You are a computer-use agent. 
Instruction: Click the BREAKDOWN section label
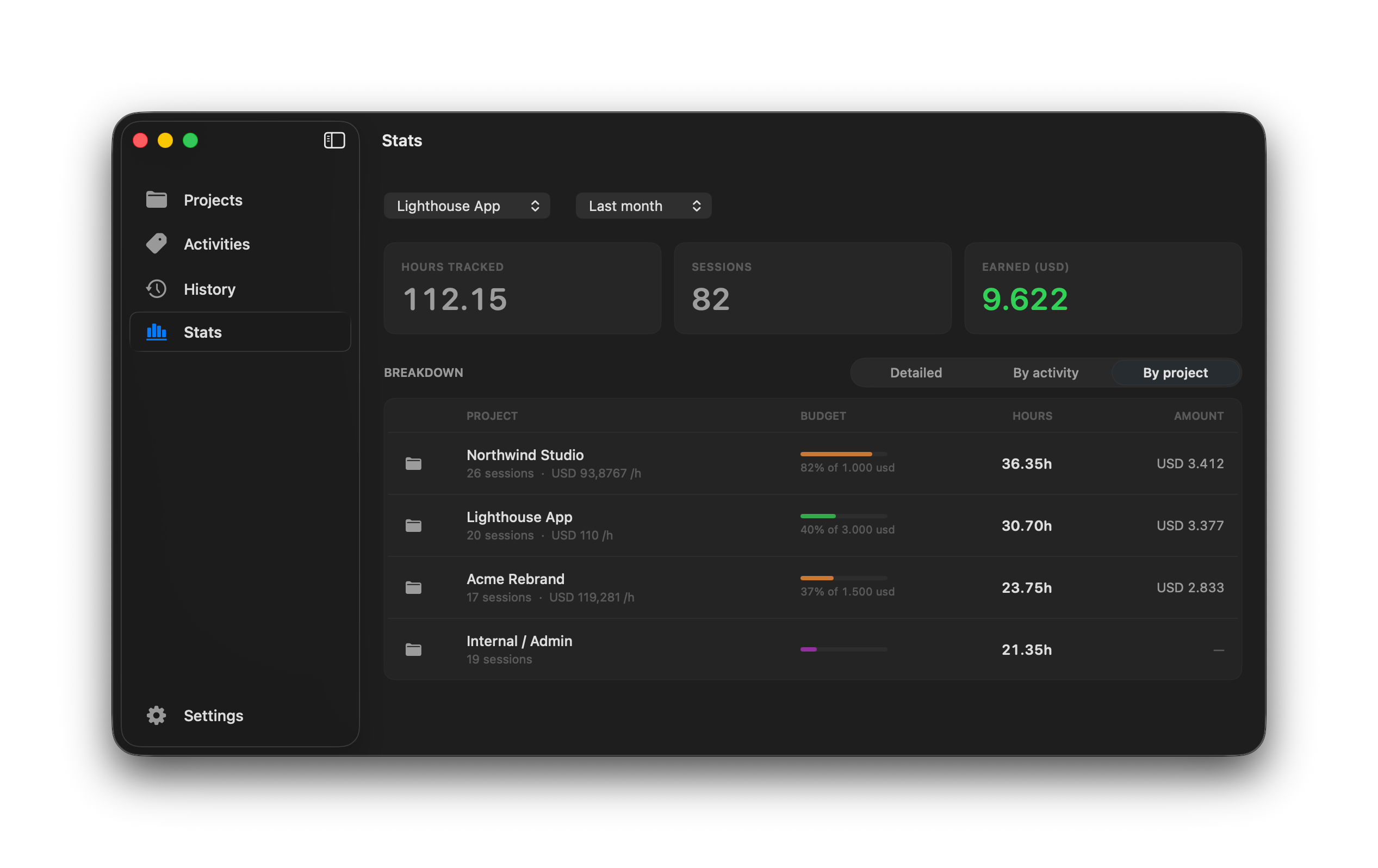pyautogui.click(x=424, y=373)
